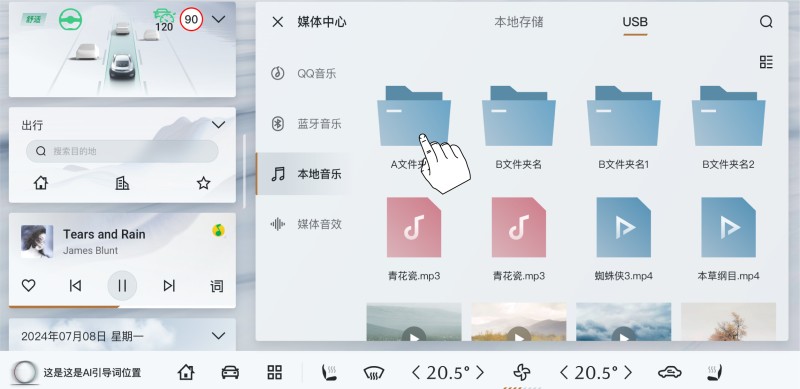Open 蓝牙音乐 in sidebar

305,124
